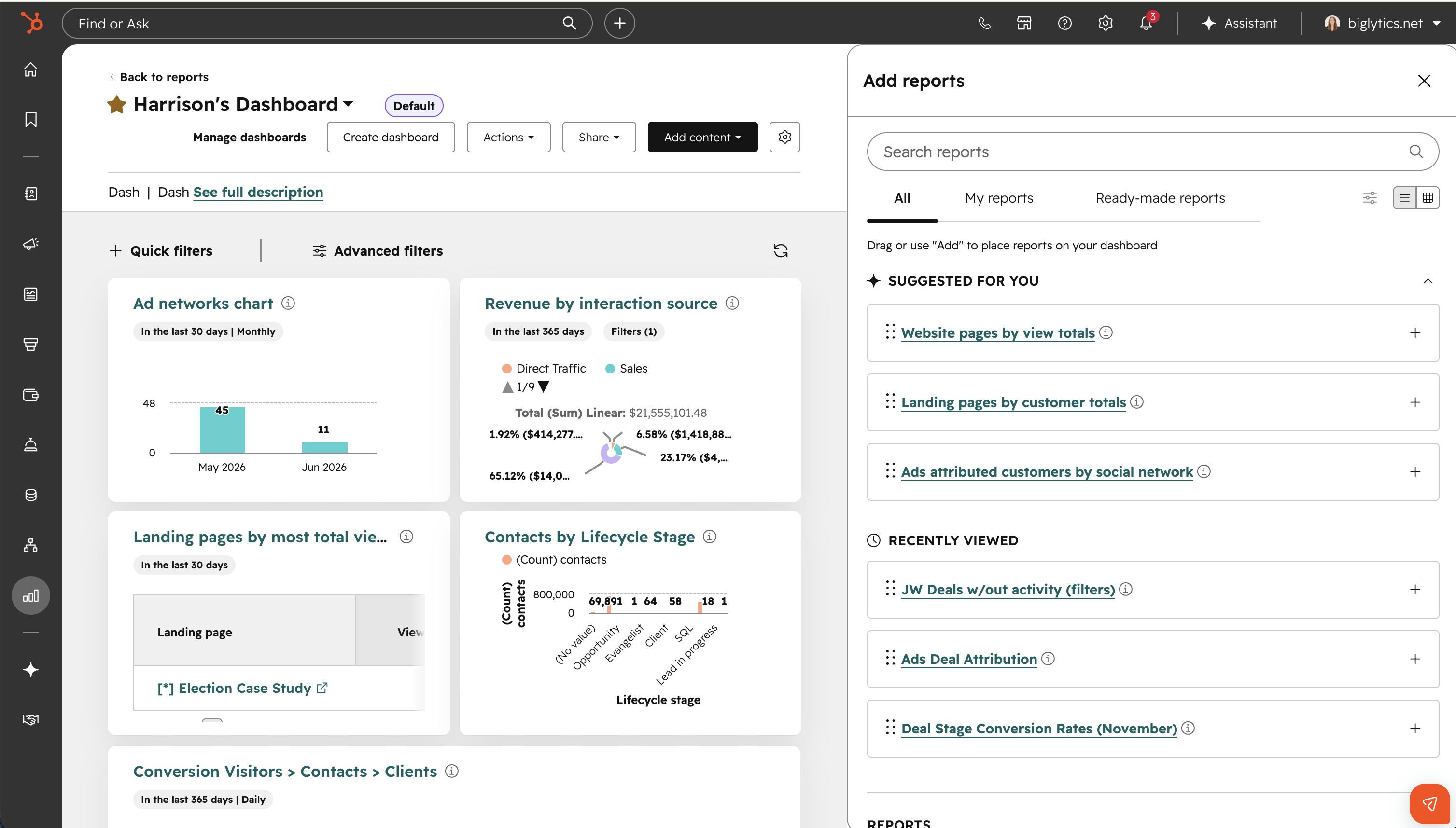This screenshot has width=1456, height=828.
Task: Open the database Data Management sidebar icon
Action: tap(31, 495)
